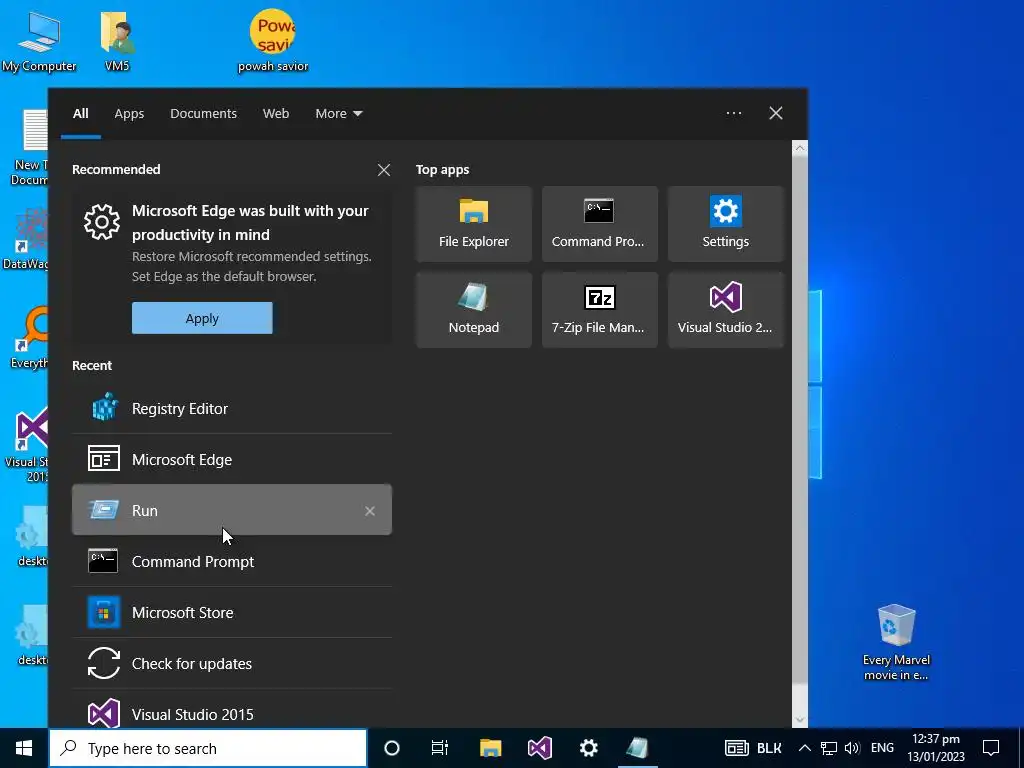Select Check for updates in Recent
1024x768 pixels.
click(x=232, y=664)
